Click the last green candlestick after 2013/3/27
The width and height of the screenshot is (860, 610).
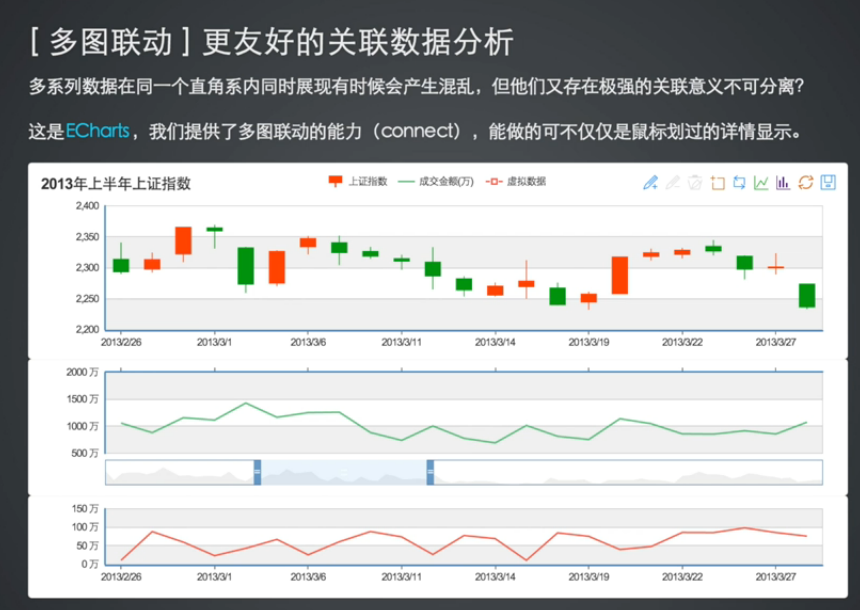tap(807, 296)
